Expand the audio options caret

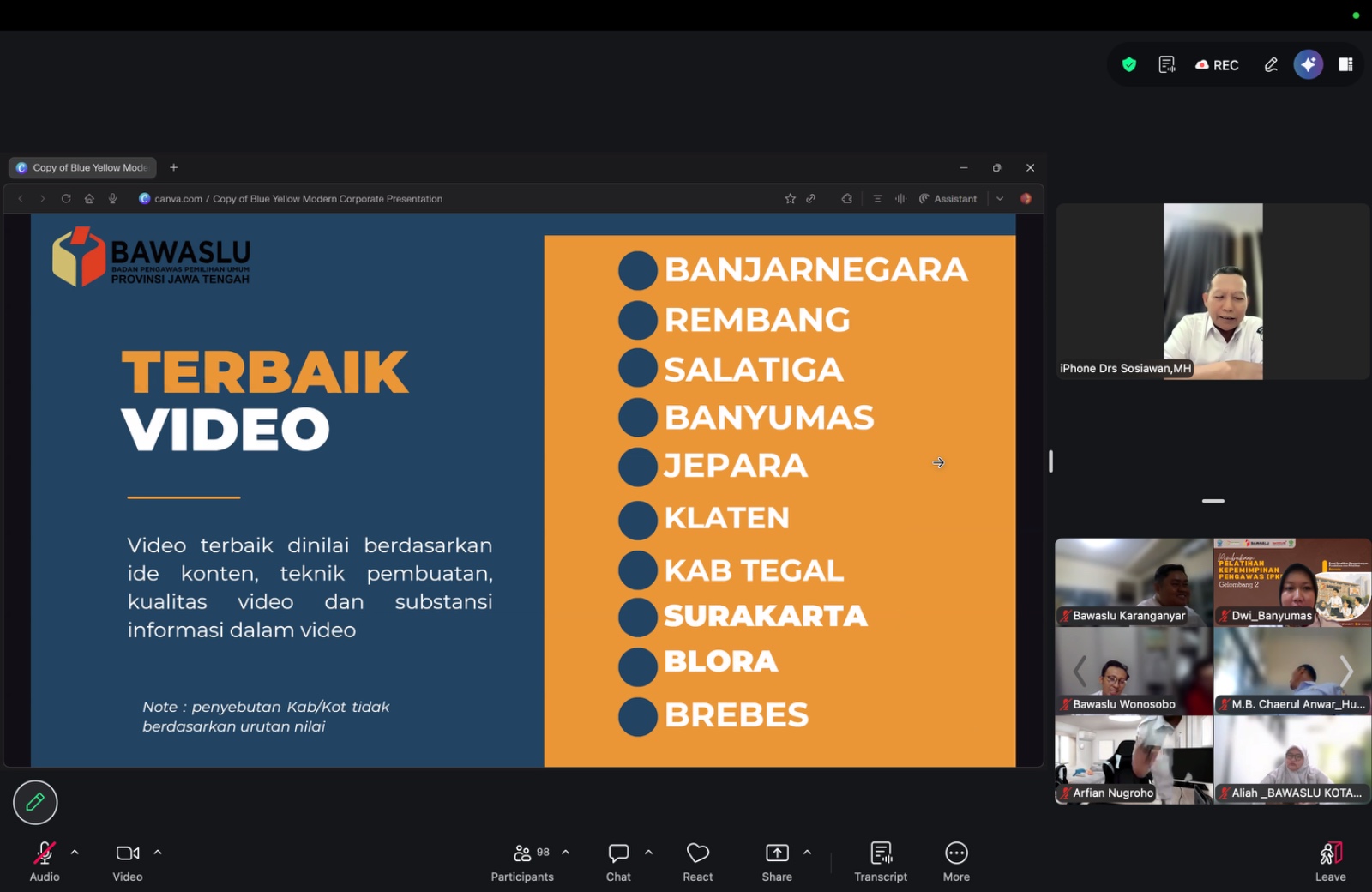[x=75, y=853]
